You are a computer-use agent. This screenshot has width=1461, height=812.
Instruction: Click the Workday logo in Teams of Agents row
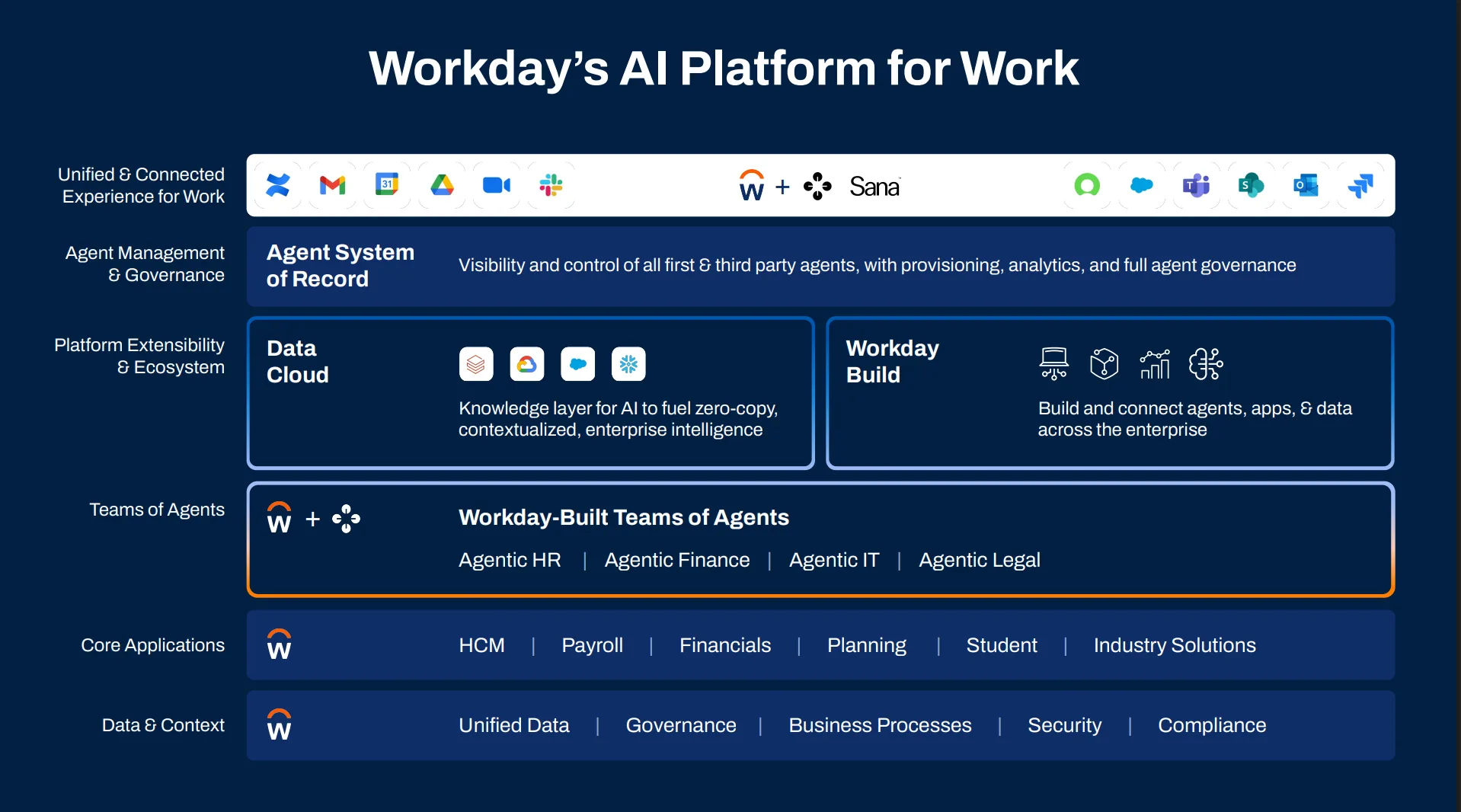[x=279, y=518]
